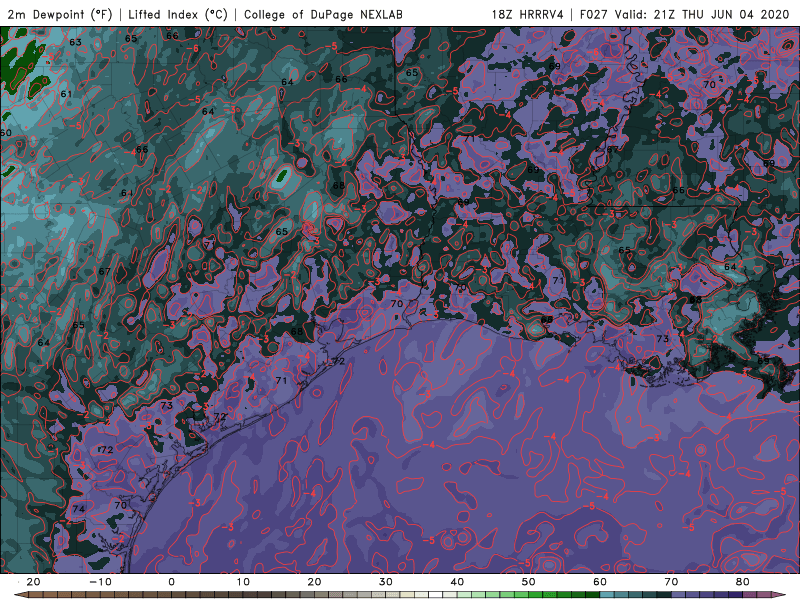Screen dimensions: 800x600
Task: Click the '2m Dewpoint (°F)' title text
Action: (60, 14)
